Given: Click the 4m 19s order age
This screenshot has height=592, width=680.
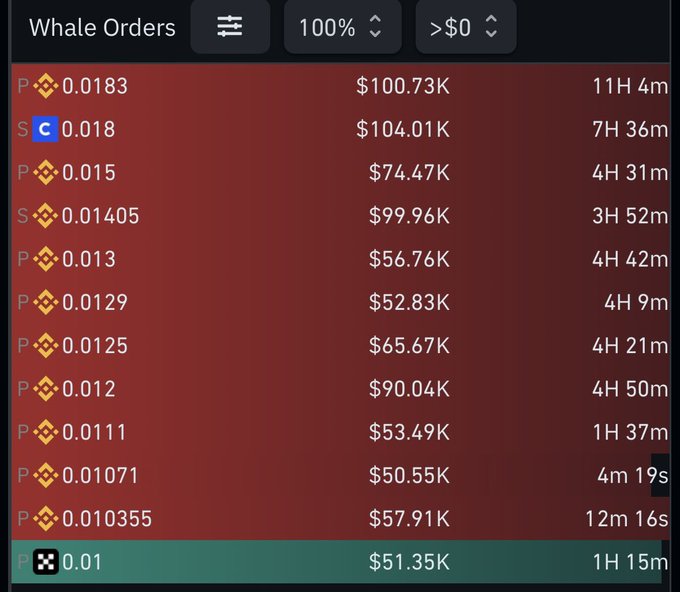Looking at the screenshot, I should coord(633,475).
